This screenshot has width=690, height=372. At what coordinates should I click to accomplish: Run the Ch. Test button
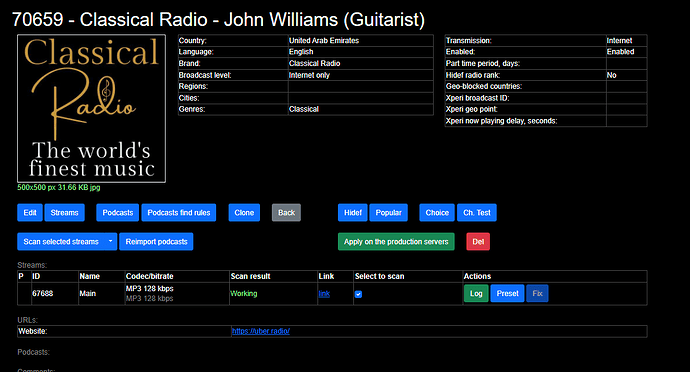click(477, 213)
